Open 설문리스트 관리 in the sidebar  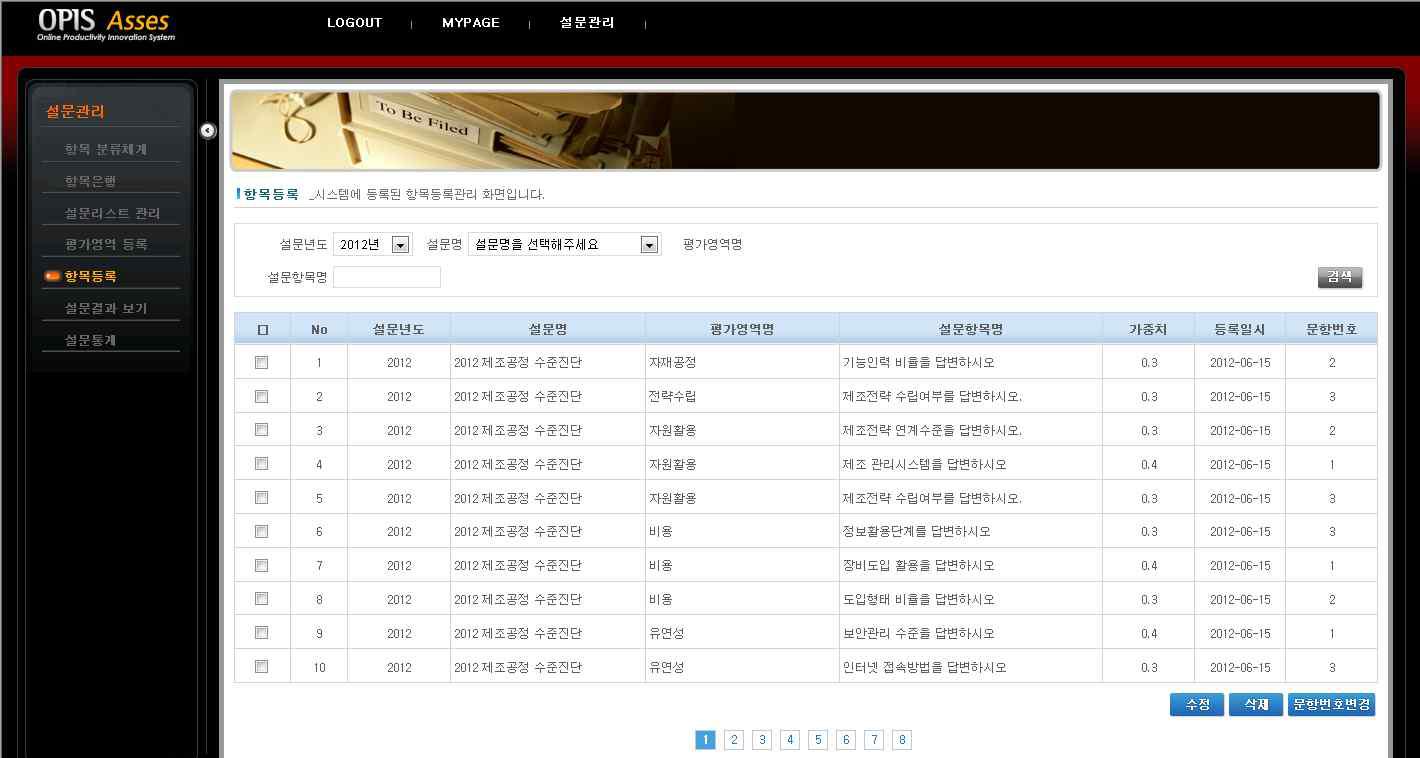click(112, 213)
